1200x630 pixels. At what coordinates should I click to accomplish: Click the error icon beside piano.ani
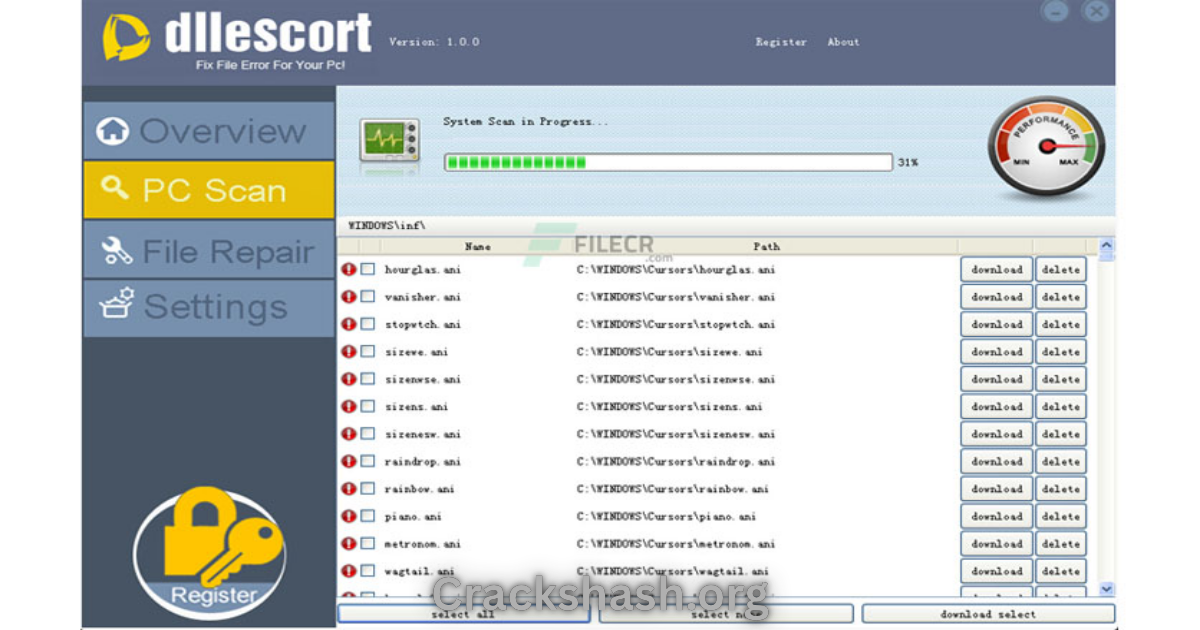tap(348, 517)
